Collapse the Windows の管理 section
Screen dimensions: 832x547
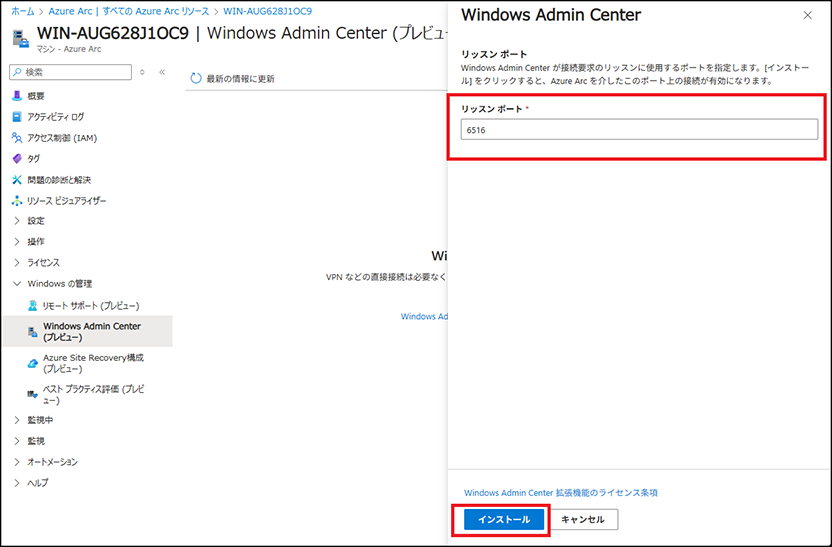17,284
